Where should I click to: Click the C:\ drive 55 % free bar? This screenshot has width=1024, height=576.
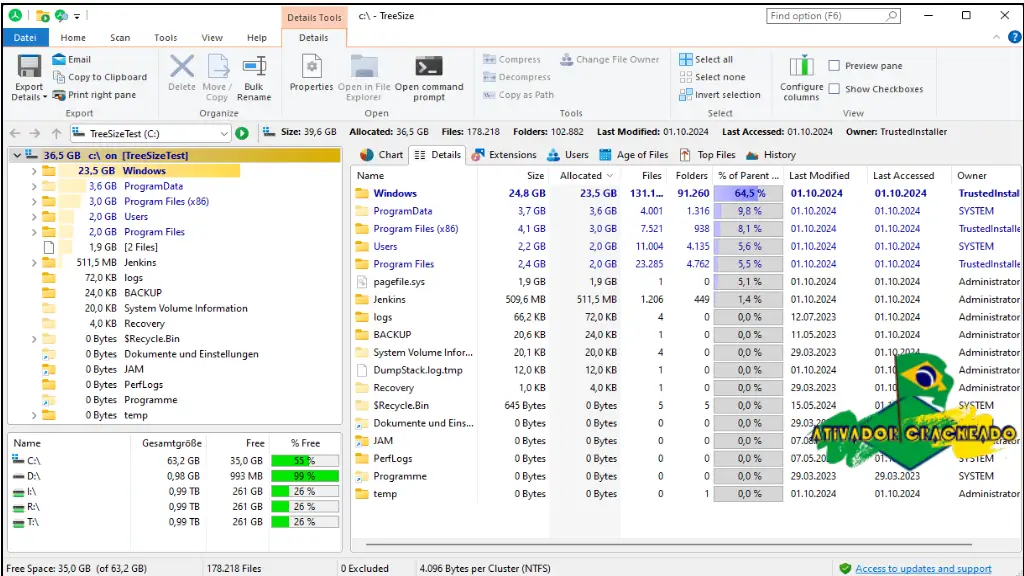tap(305, 460)
